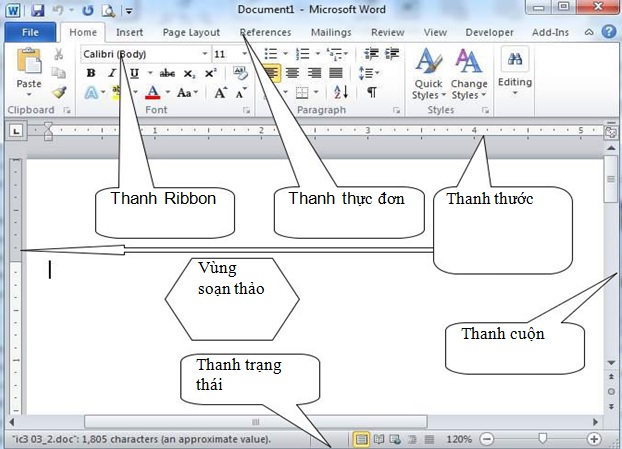The image size is (622, 449).
Task: Click the 120% zoom level
Action: (x=459, y=439)
